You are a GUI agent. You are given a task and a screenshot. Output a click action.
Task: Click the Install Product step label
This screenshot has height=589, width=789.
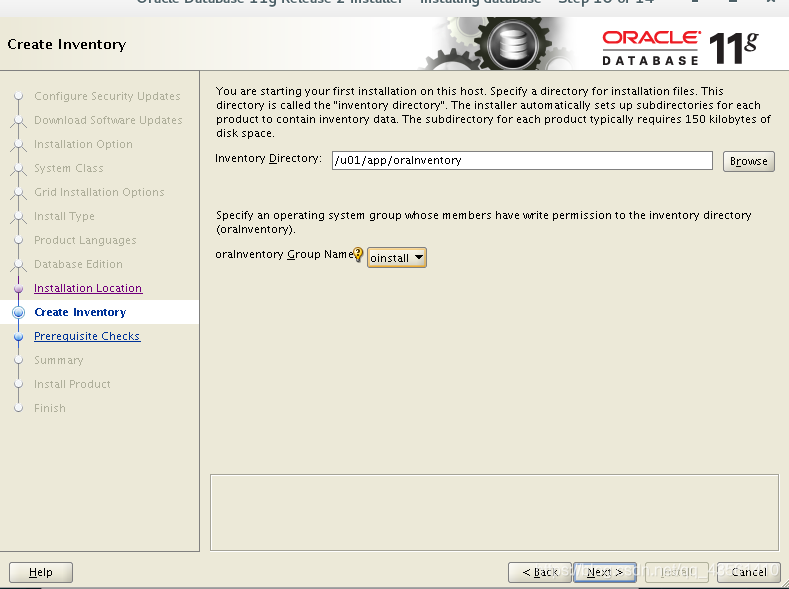pos(72,384)
